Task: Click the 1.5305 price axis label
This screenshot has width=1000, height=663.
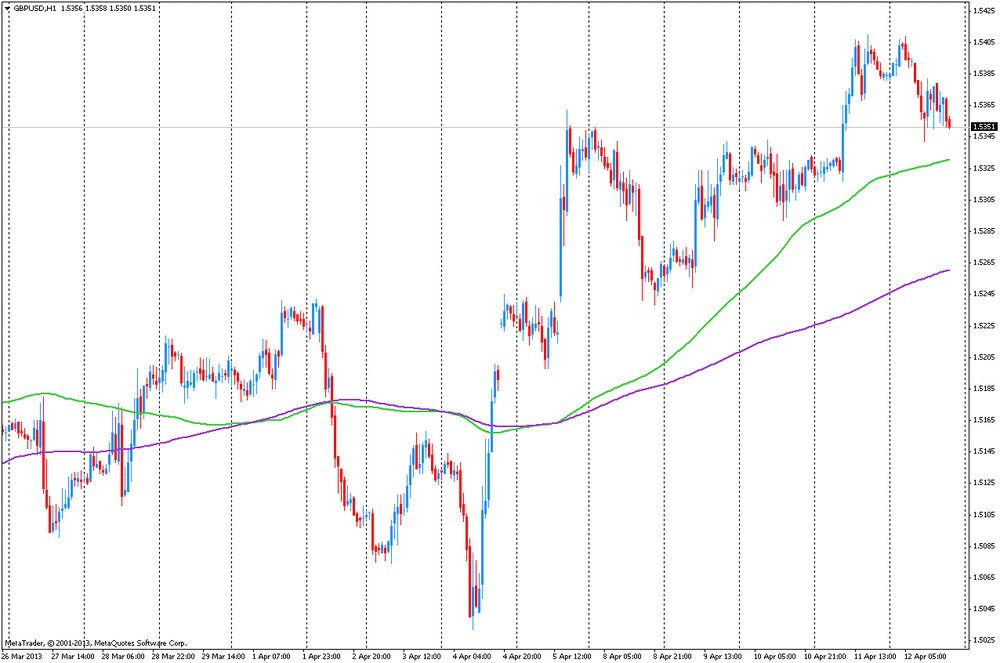Action: pos(985,200)
